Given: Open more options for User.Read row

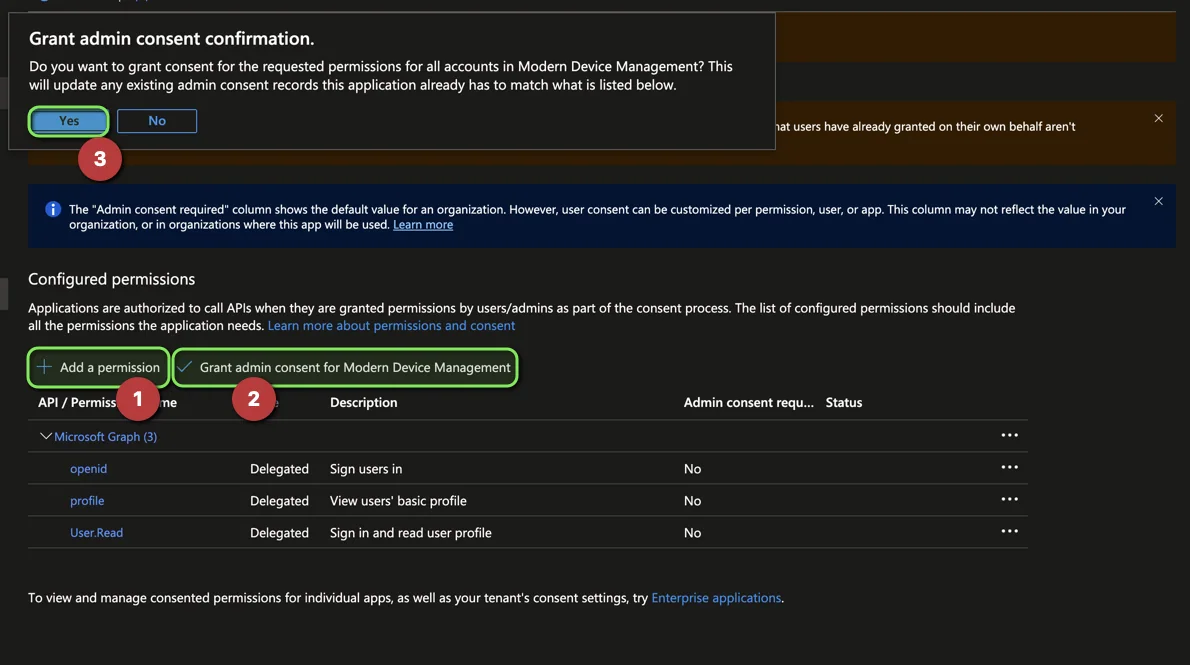Looking at the screenshot, I should 1009,531.
